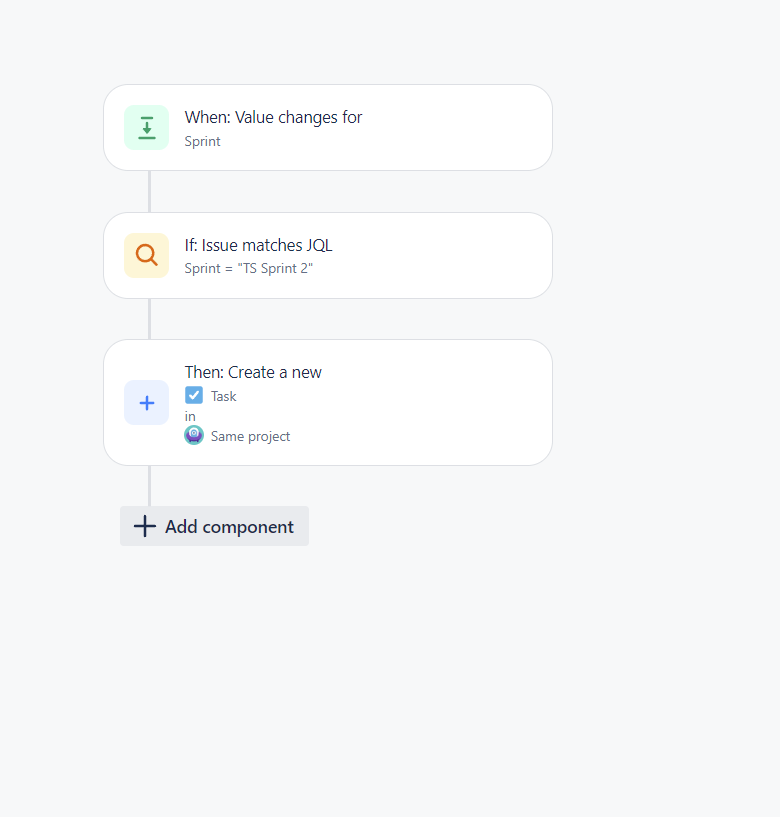Image resolution: width=780 pixels, height=817 pixels.
Task: Click the orange magnifier JQL condition icon
Action: (x=146, y=255)
